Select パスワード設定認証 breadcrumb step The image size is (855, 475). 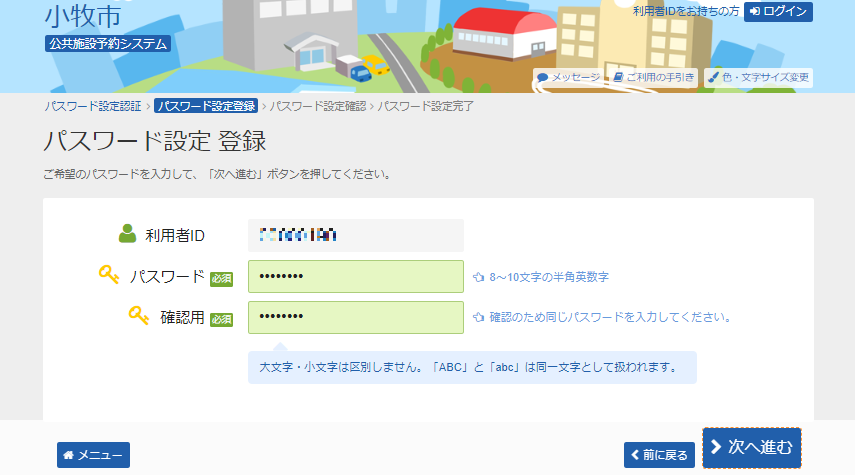click(93, 106)
